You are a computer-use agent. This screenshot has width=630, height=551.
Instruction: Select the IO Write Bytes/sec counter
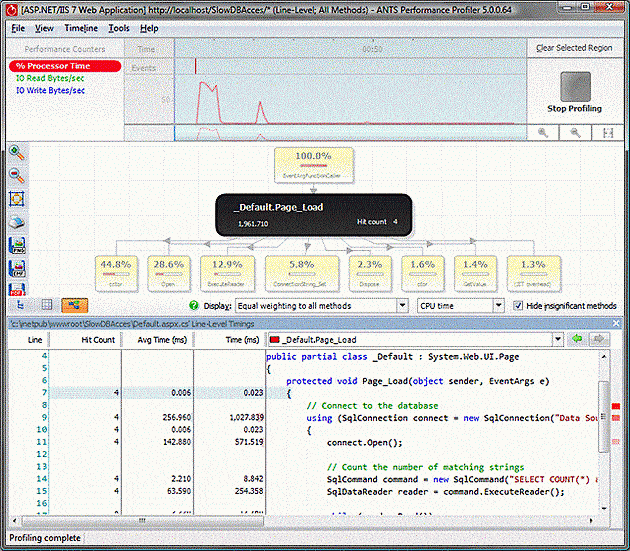coord(50,90)
